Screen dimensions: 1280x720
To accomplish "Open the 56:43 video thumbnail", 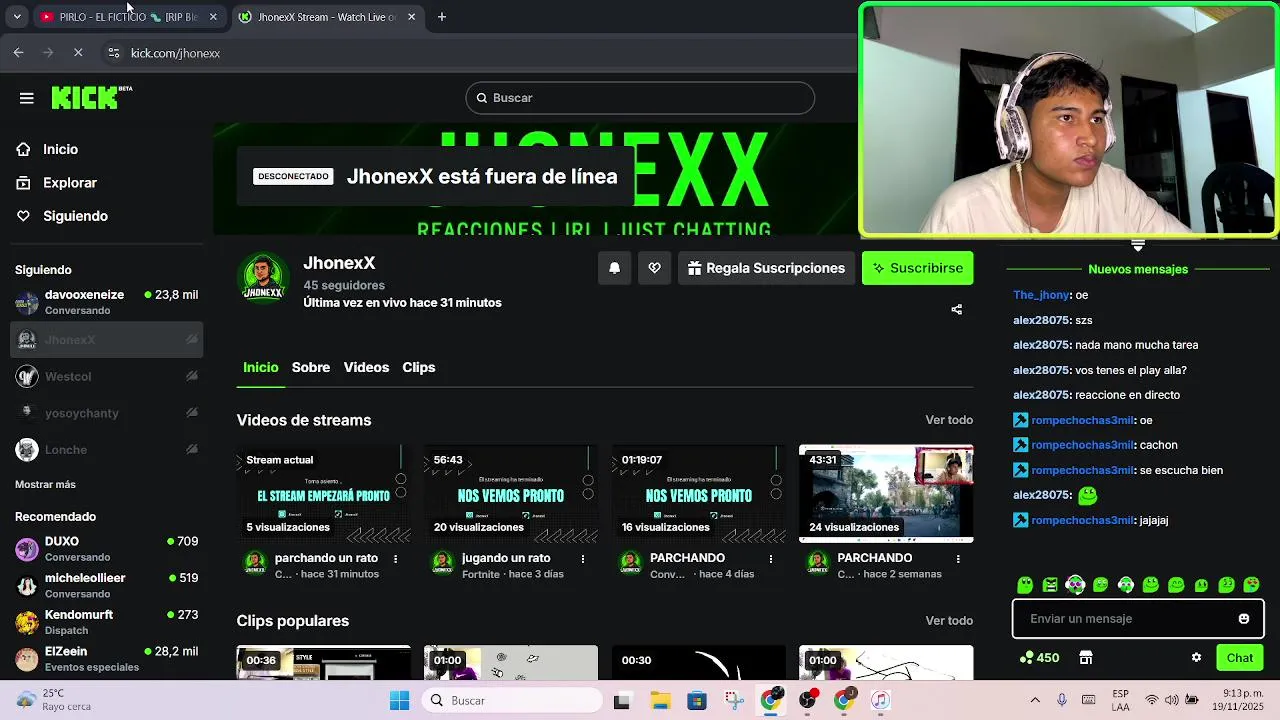I will (x=511, y=494).
